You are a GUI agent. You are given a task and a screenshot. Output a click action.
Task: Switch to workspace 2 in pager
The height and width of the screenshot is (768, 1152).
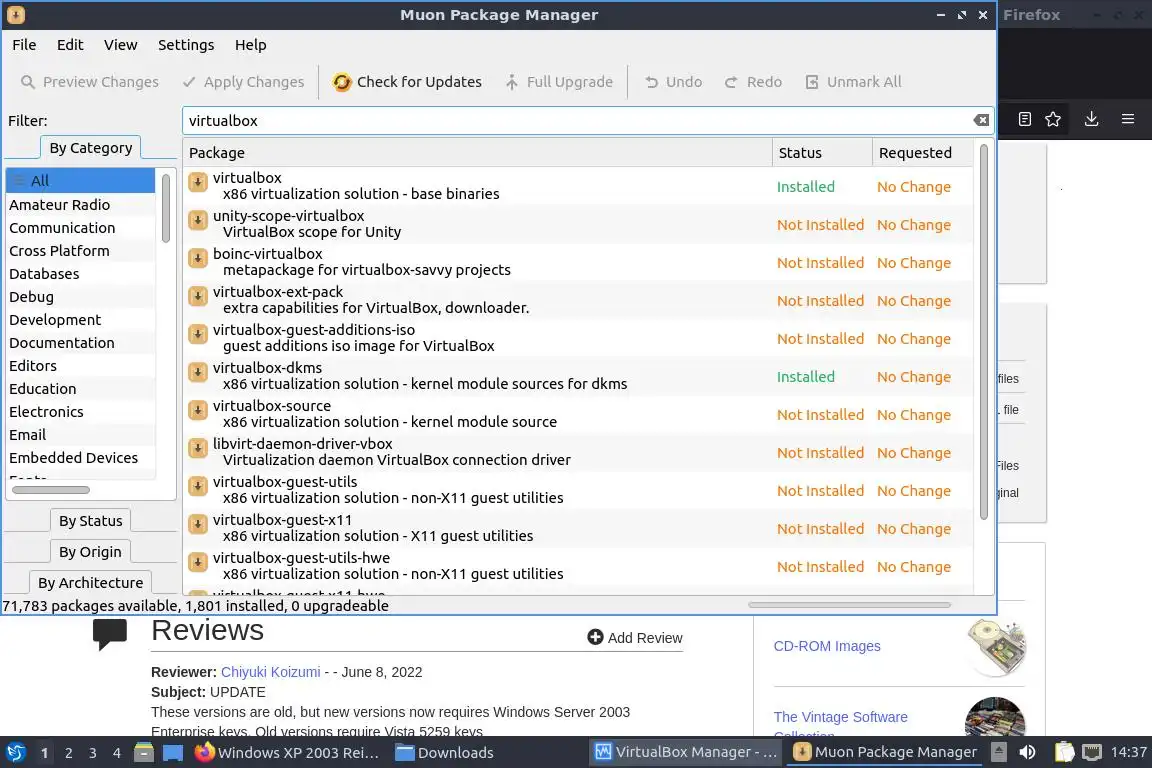pos(68,753)
